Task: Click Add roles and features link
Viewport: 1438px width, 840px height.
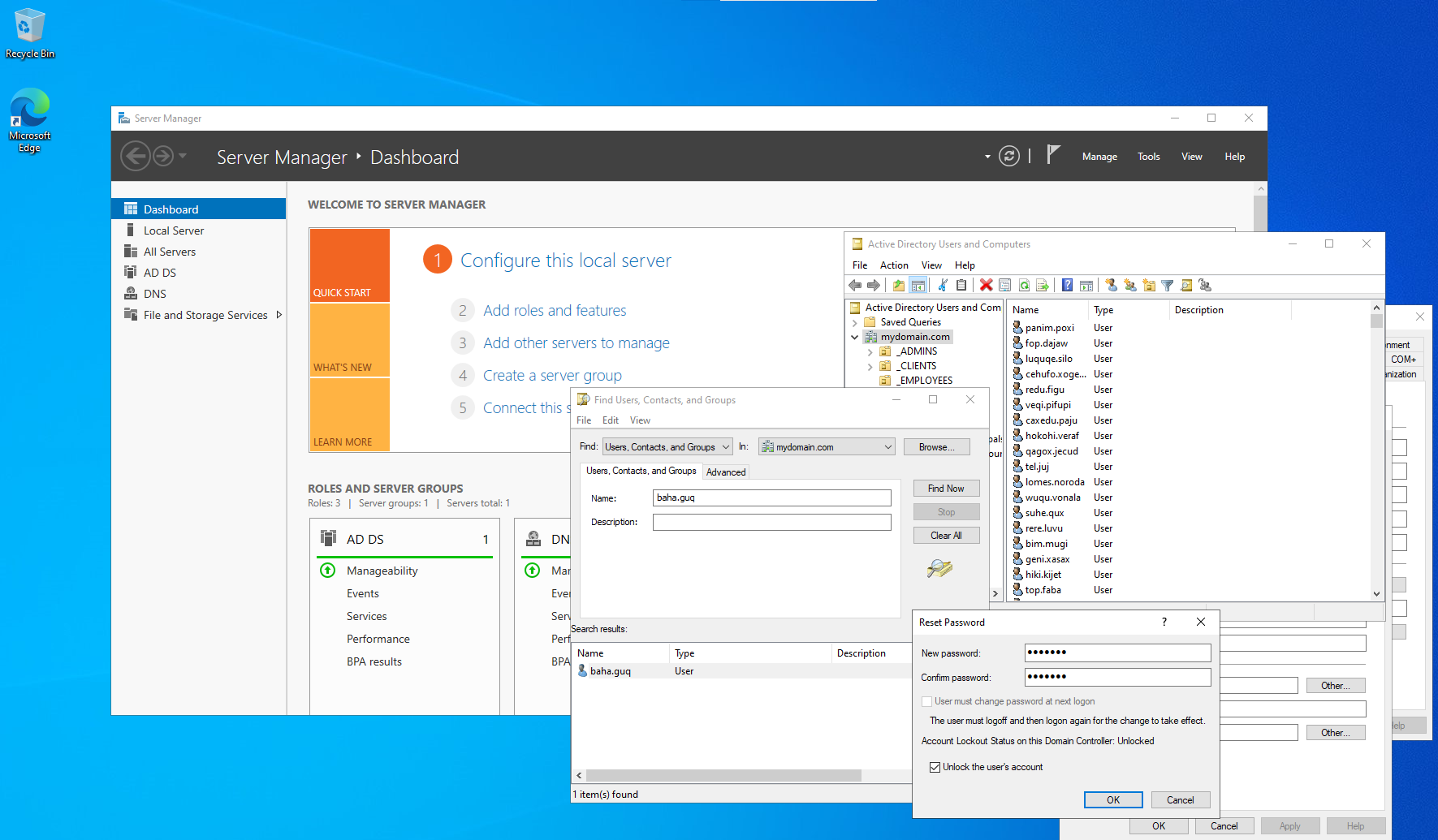Action: tap(555, 310)
